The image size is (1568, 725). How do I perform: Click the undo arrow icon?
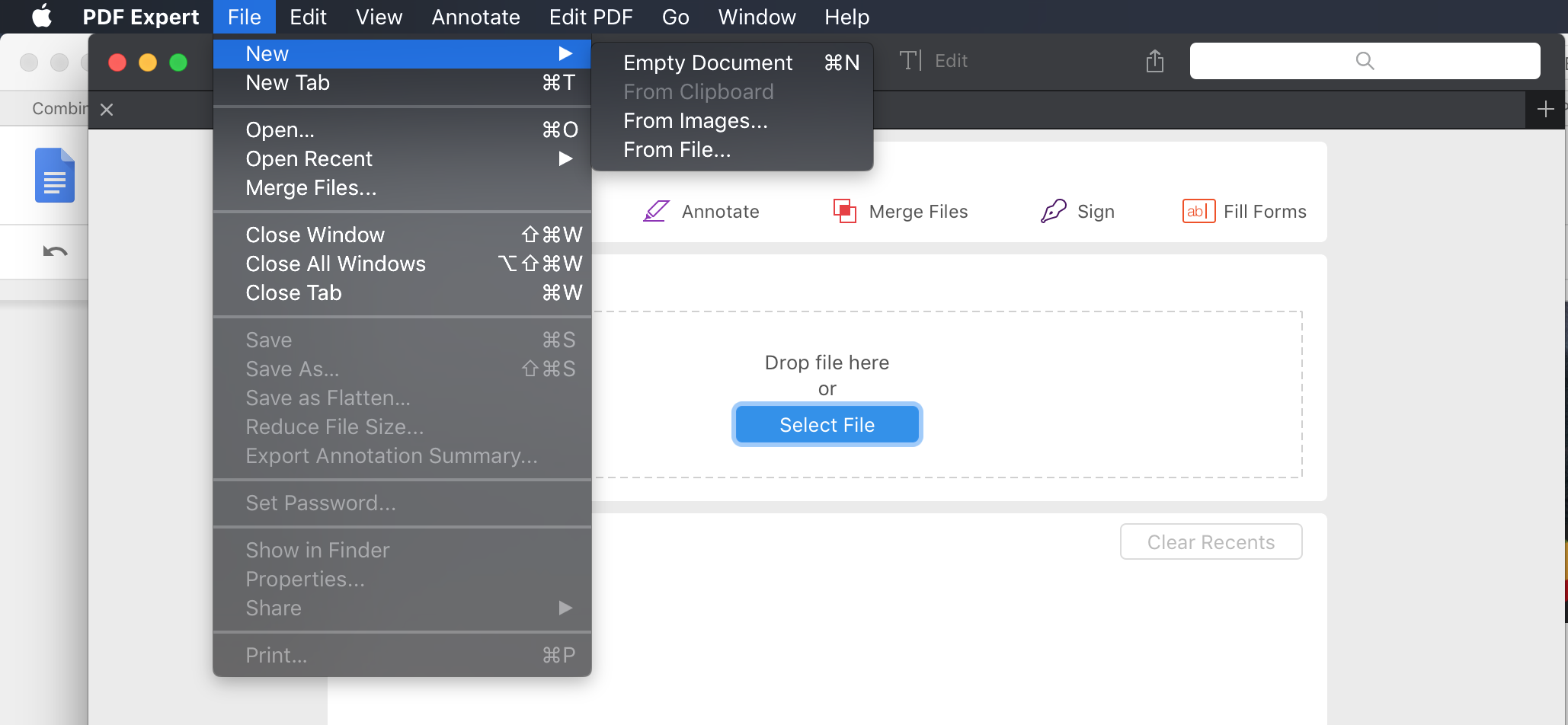coord(55,251)
